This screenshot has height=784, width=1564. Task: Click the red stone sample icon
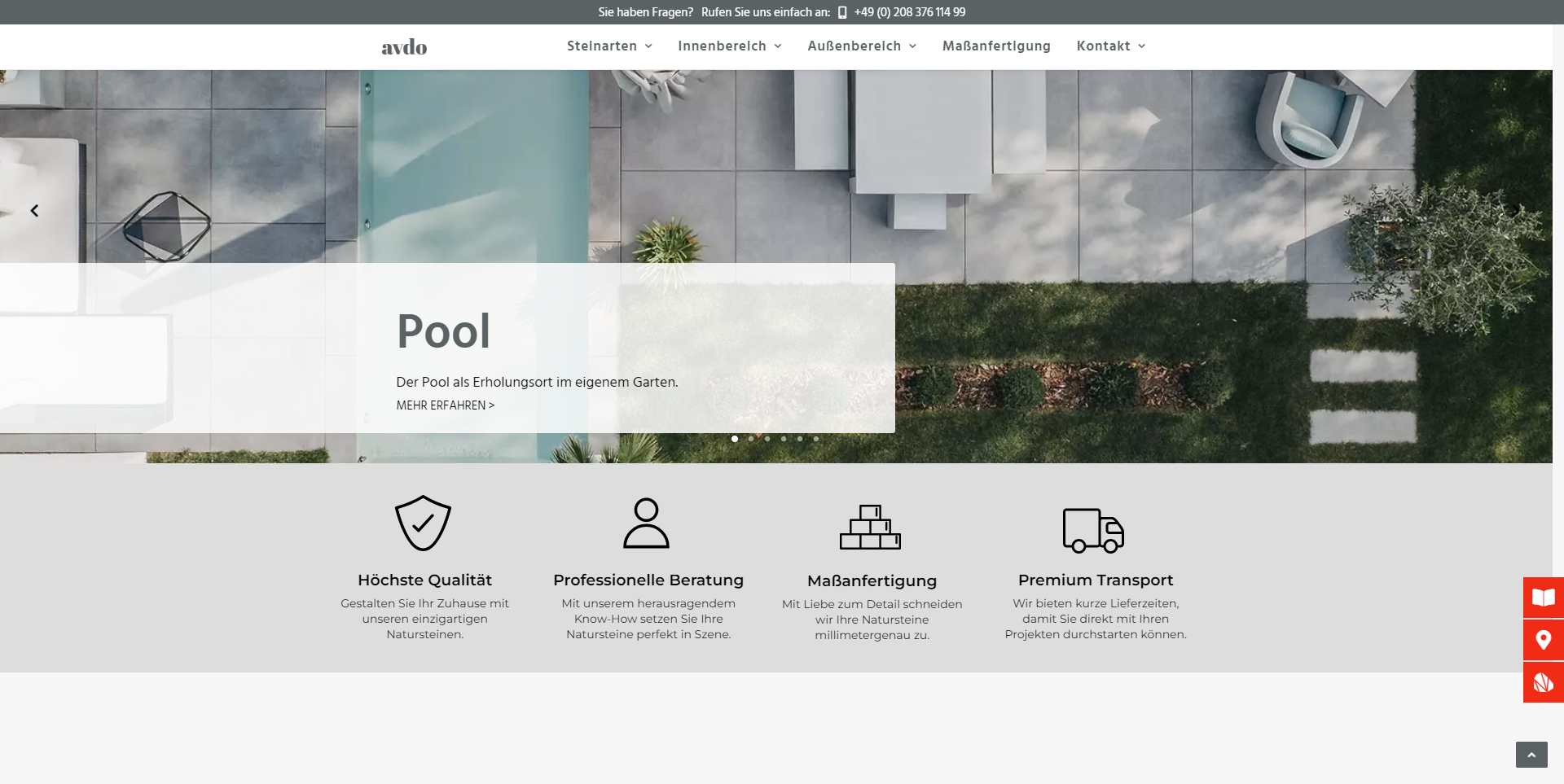pyautogui.click(x=1543, y=682)
